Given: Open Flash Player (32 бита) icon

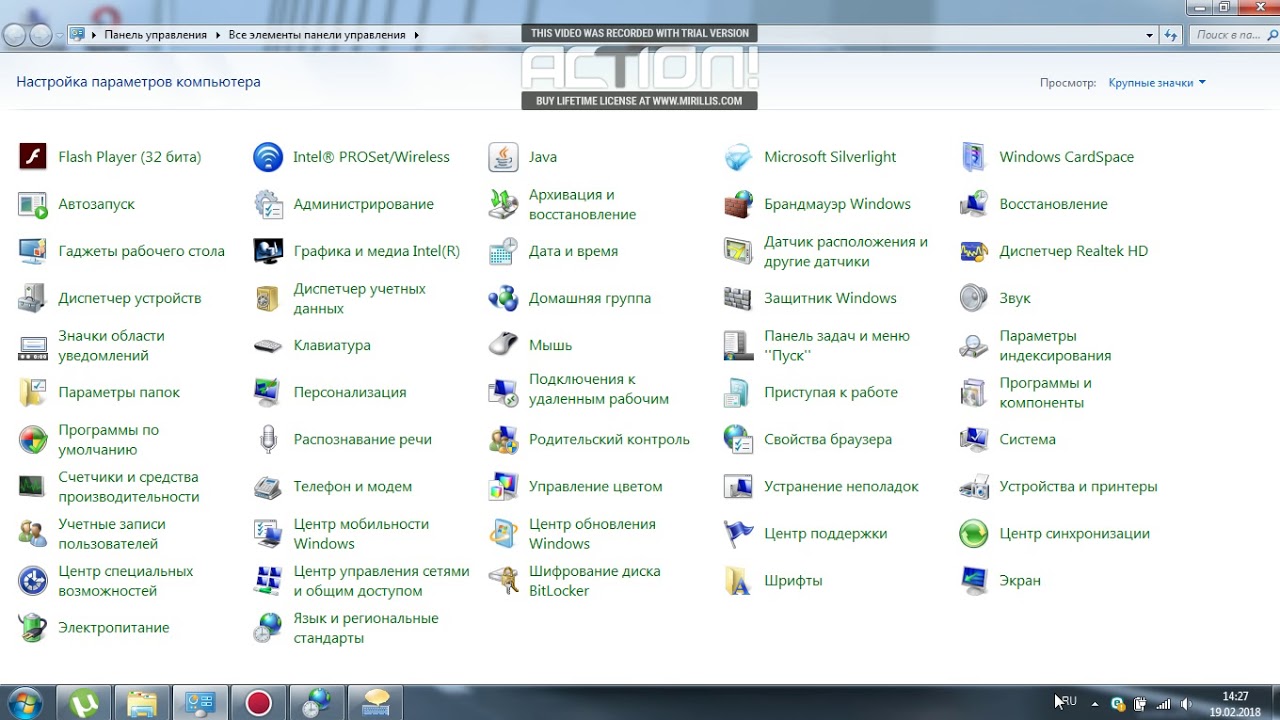Looking at the screenshot, I should [33, 157].
